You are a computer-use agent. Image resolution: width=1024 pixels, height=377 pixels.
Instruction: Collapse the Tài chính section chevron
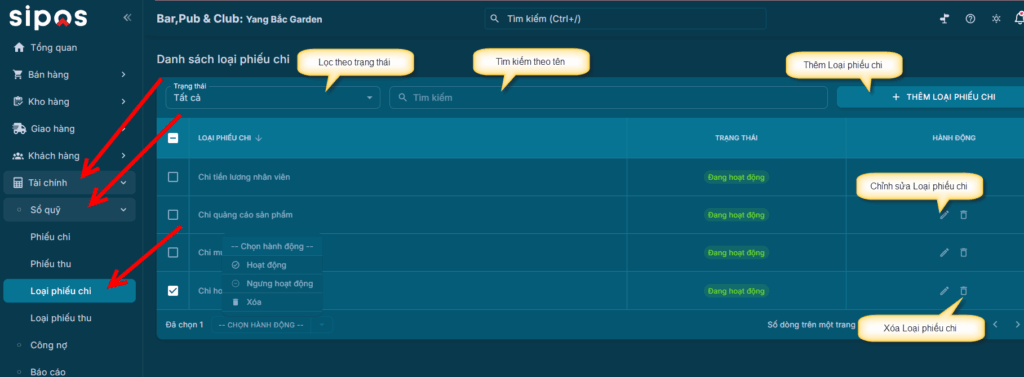pyautogui.click(x=123, y=183)
